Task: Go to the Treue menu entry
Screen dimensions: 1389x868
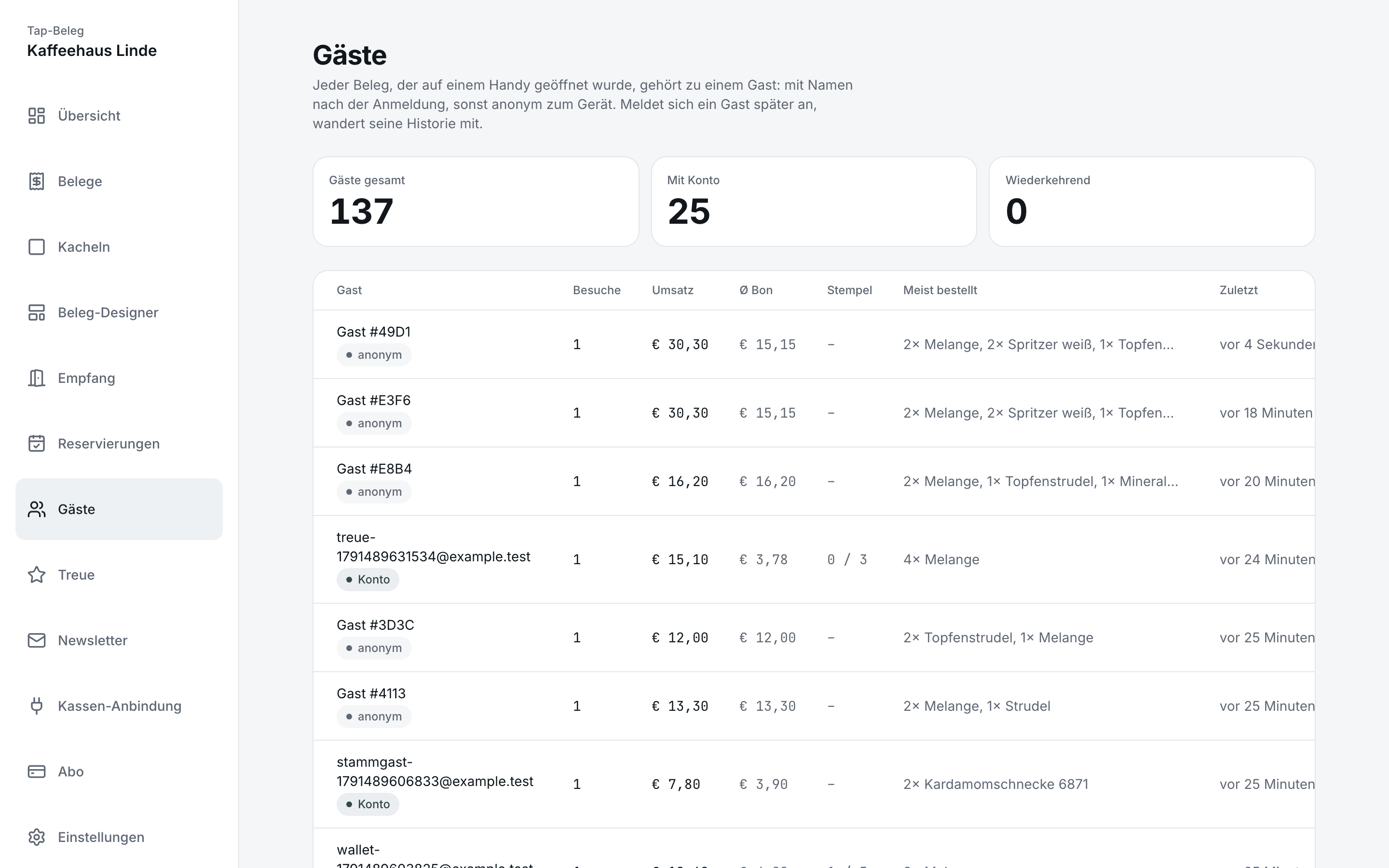Action: [119, 575]
